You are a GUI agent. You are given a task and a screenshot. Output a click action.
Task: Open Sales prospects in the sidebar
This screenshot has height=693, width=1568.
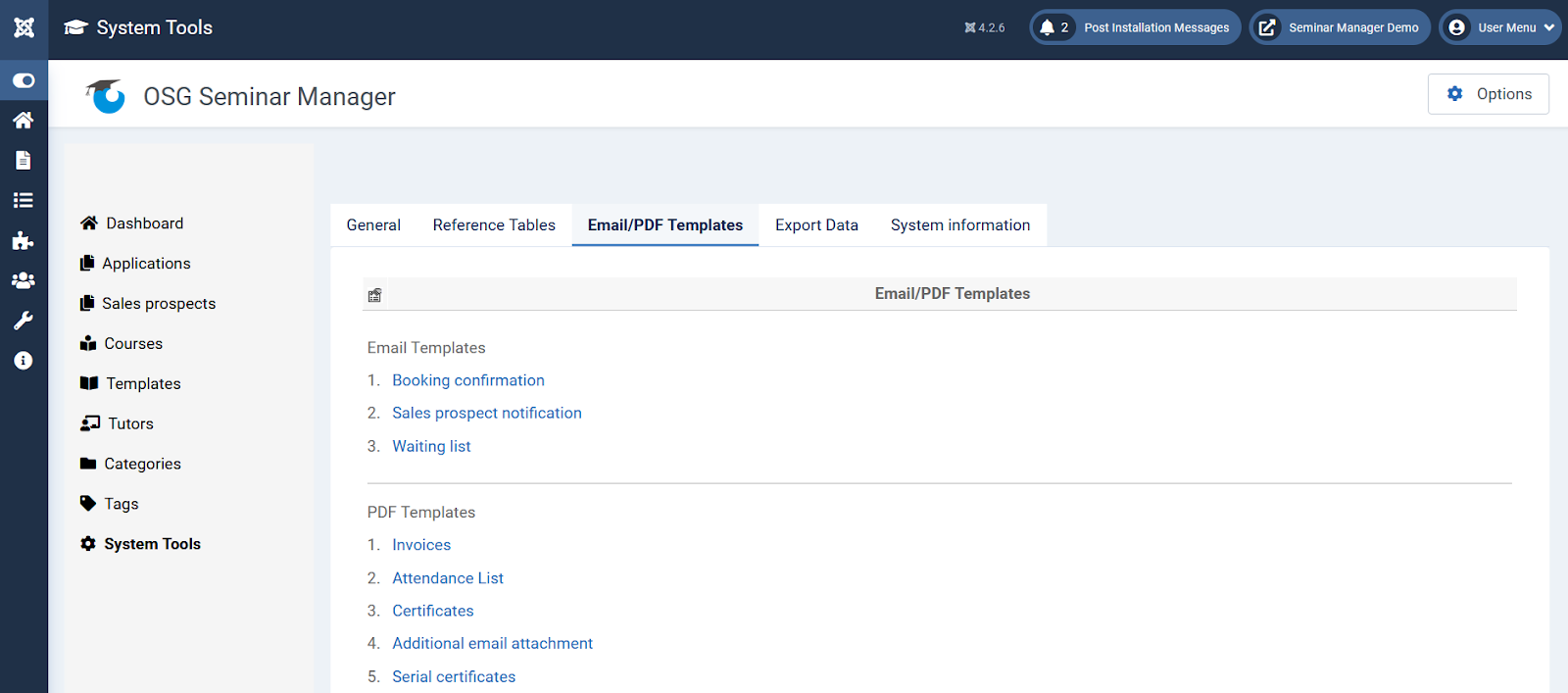148,304
